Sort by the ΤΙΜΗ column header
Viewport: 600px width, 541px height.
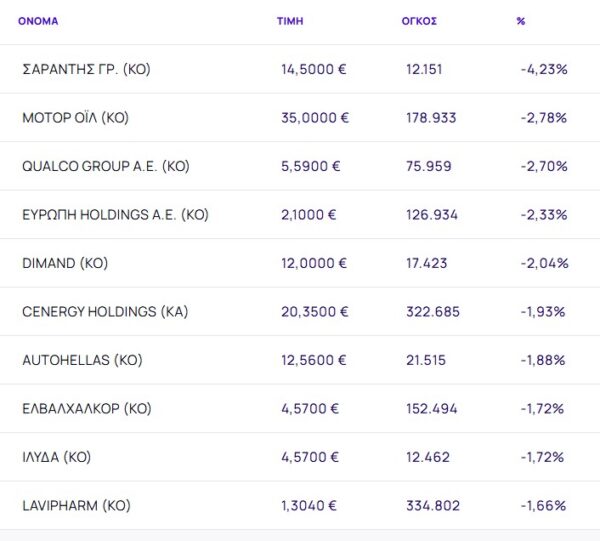pyautogui.click(x=290, y=20)
